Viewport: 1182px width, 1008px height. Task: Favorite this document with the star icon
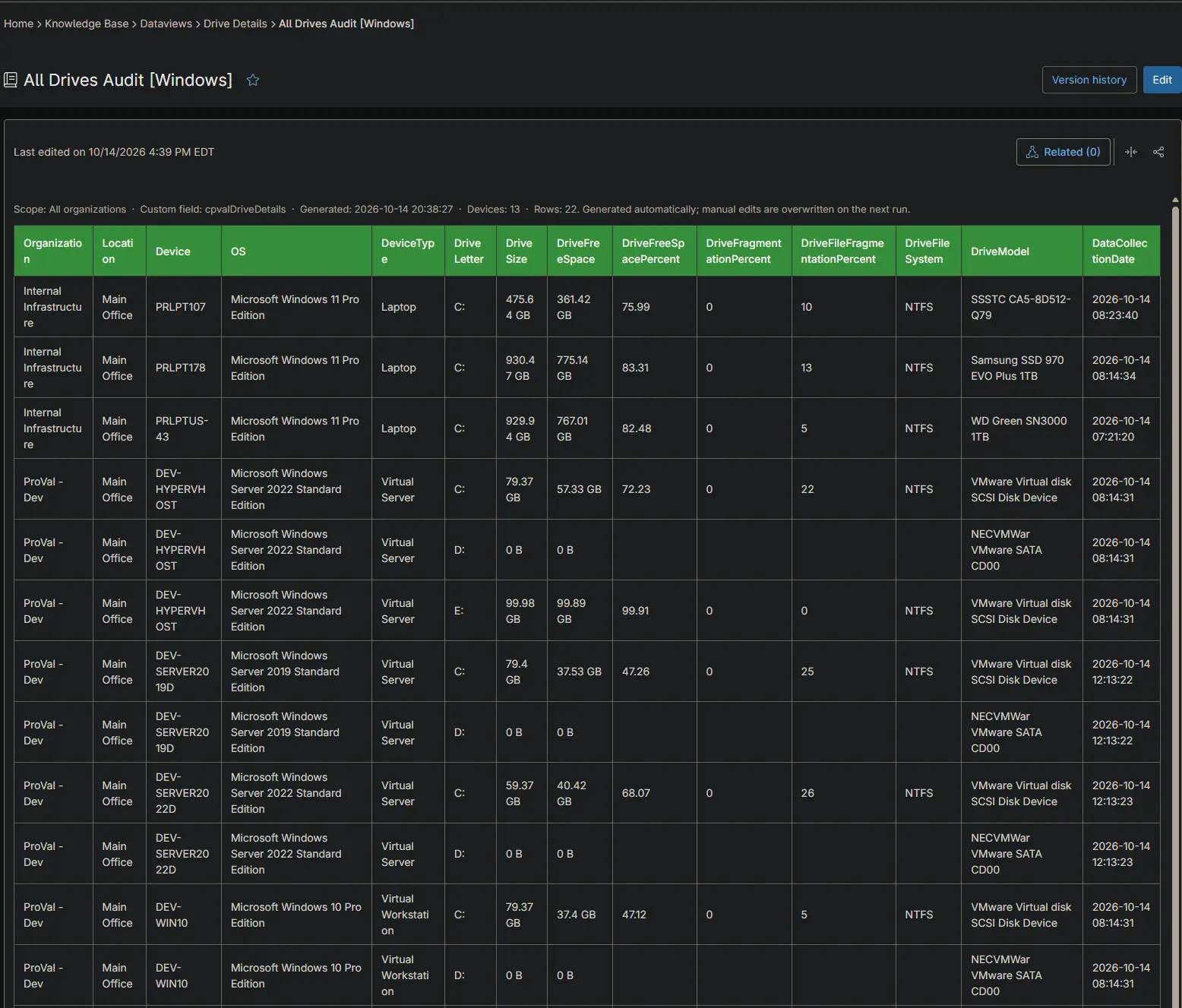pos(253,80)
